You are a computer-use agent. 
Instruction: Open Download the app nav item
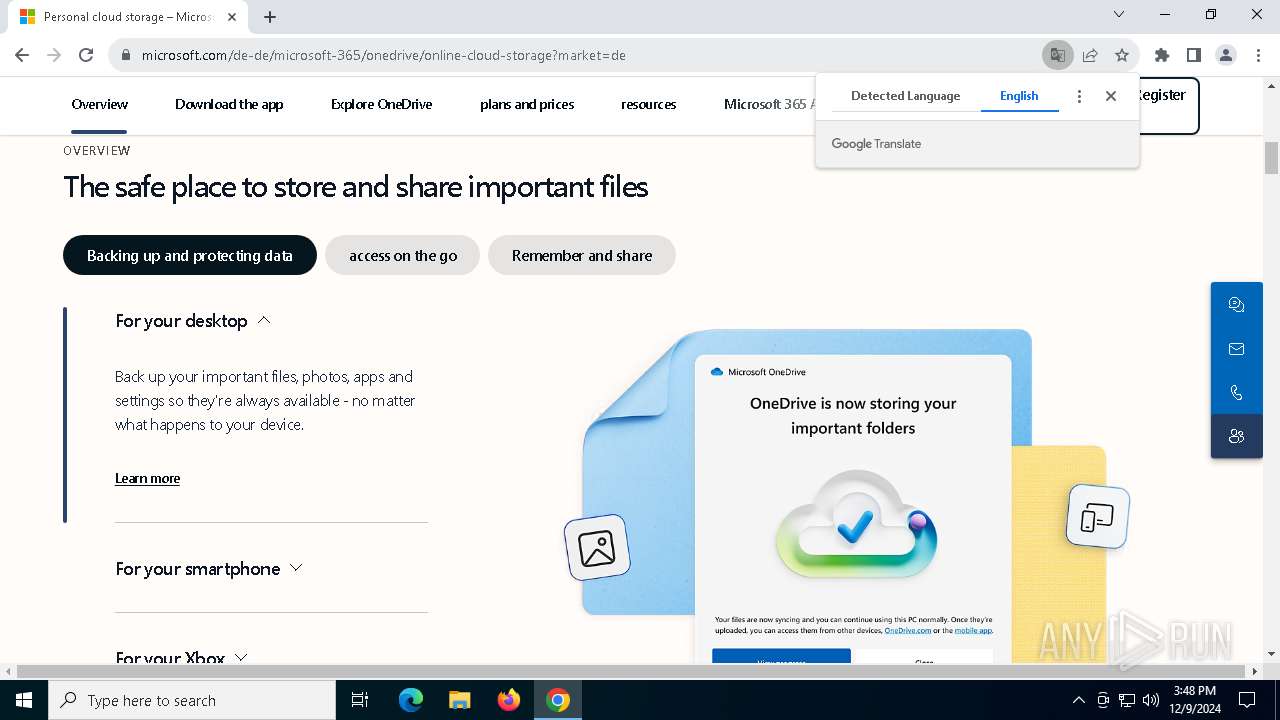[x=229, y=104]
